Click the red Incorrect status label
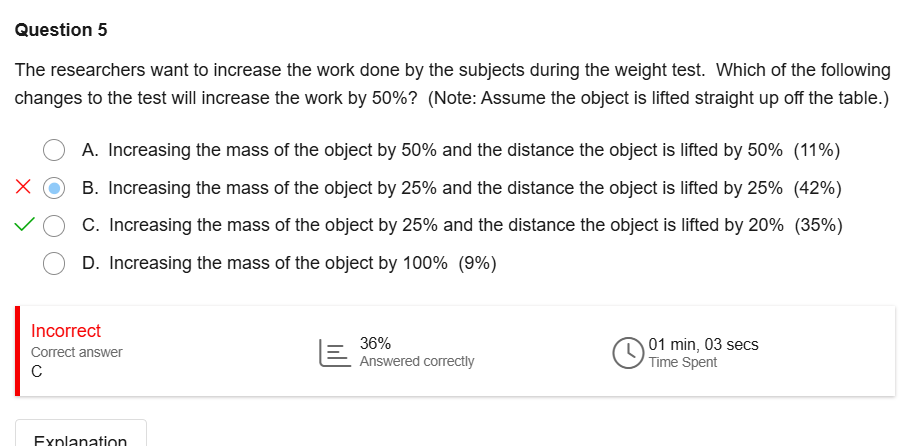Image resolution: width=913 pixels, height=446 pixels. [x=66, y=331]
